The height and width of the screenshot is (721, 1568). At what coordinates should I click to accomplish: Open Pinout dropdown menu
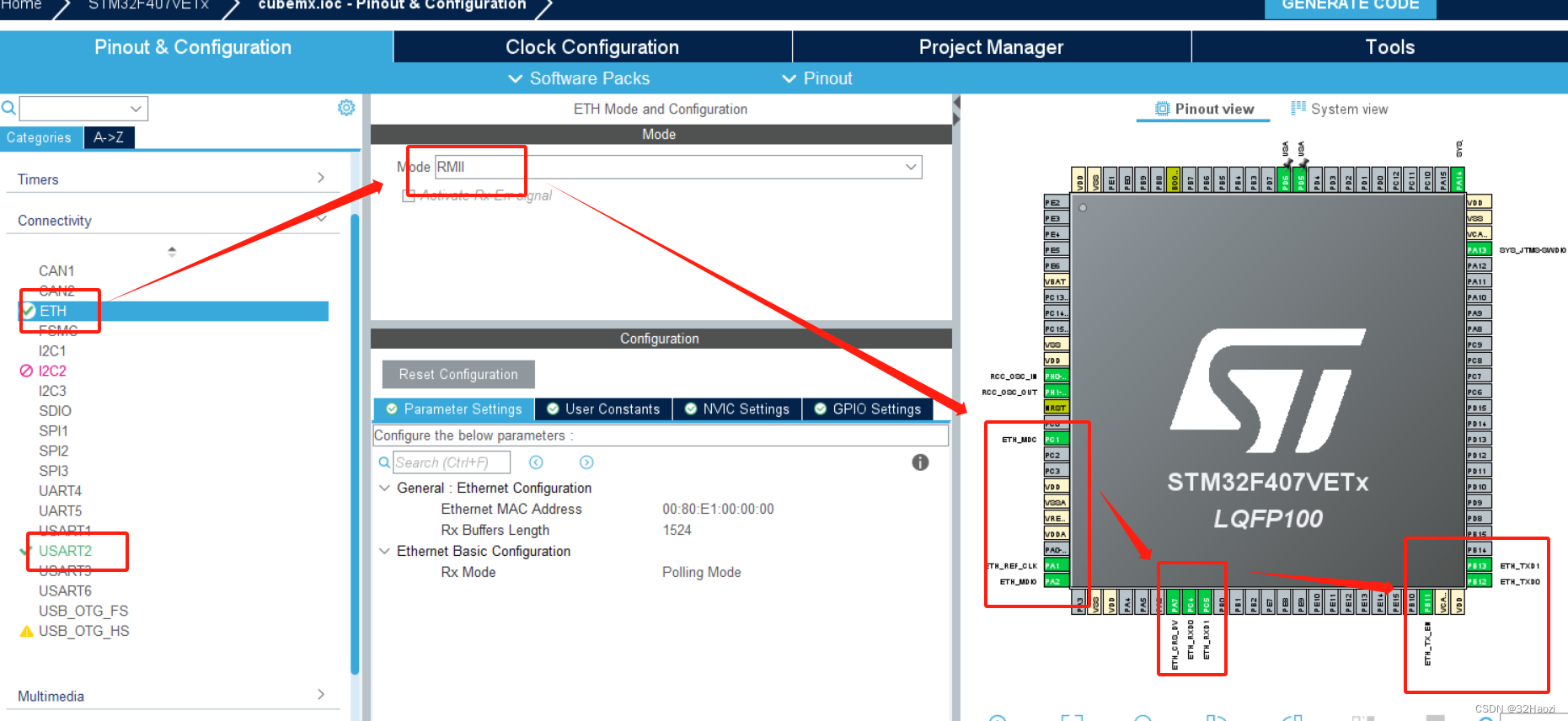817,78
